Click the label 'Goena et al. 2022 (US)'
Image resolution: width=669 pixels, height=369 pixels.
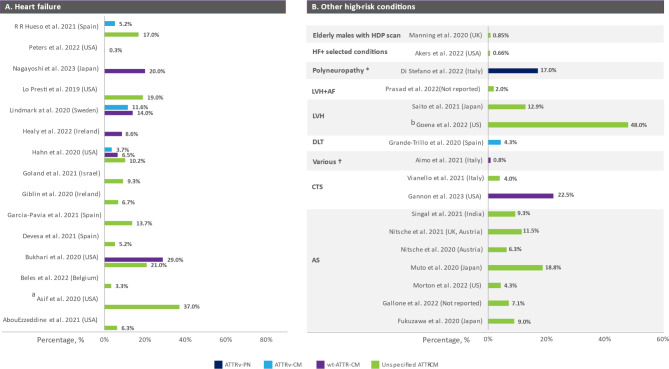[449, 125]
